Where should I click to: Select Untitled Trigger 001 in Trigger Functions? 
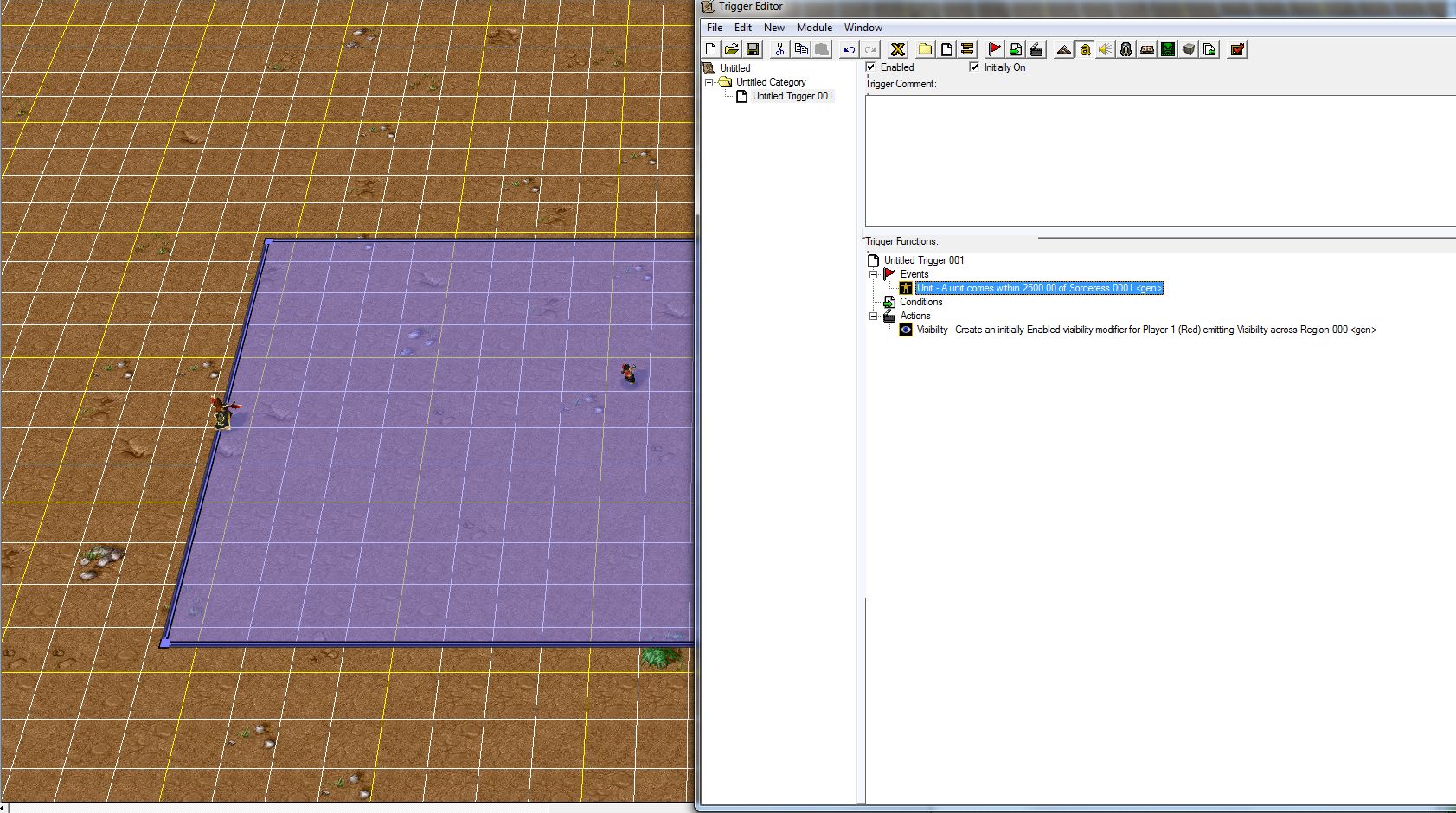(924, 260)
